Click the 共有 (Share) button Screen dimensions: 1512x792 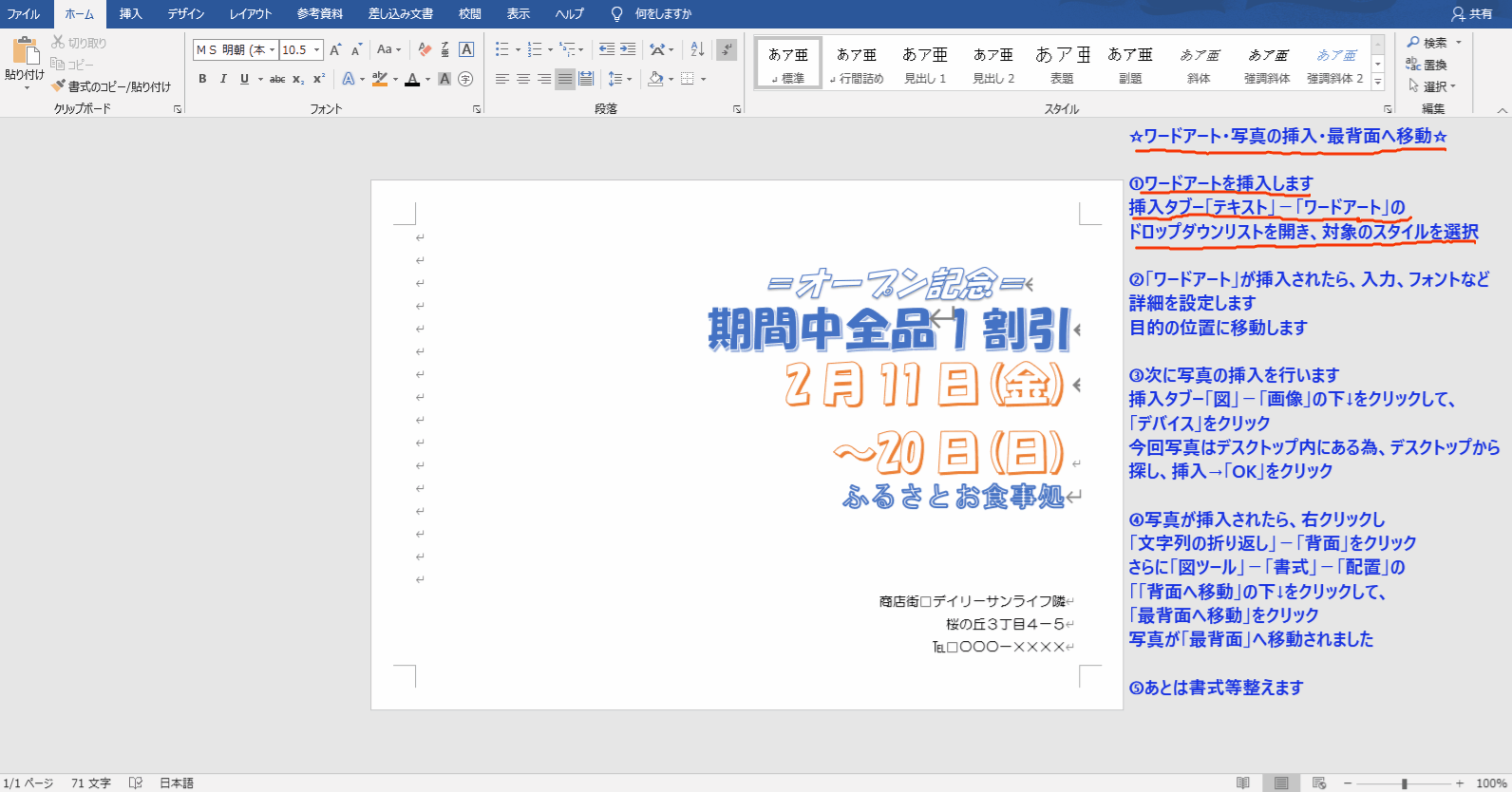coord(1472,13)
